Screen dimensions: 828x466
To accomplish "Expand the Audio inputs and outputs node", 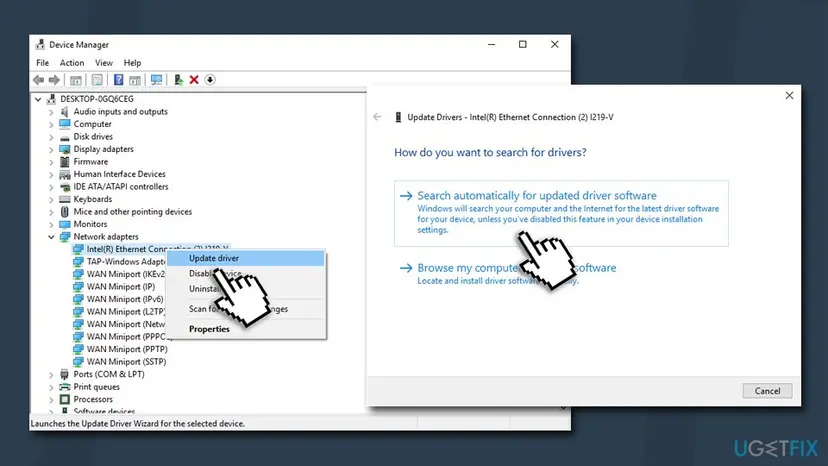I will [x=51, y=111].
